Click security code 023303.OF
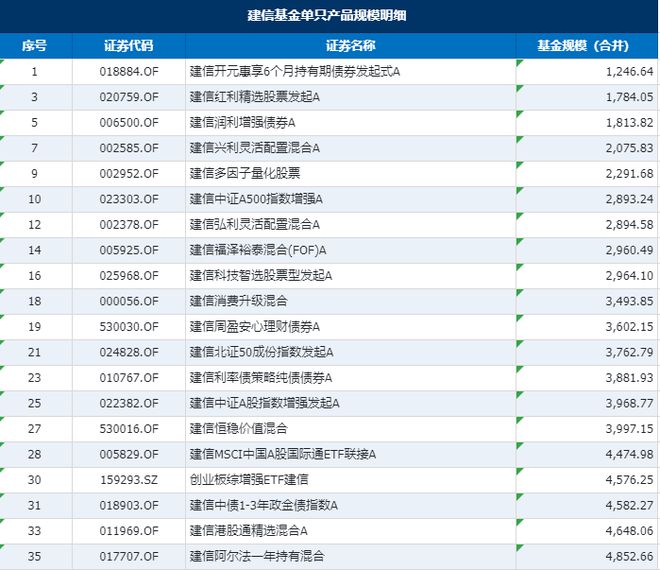 [x=129, y=199]
